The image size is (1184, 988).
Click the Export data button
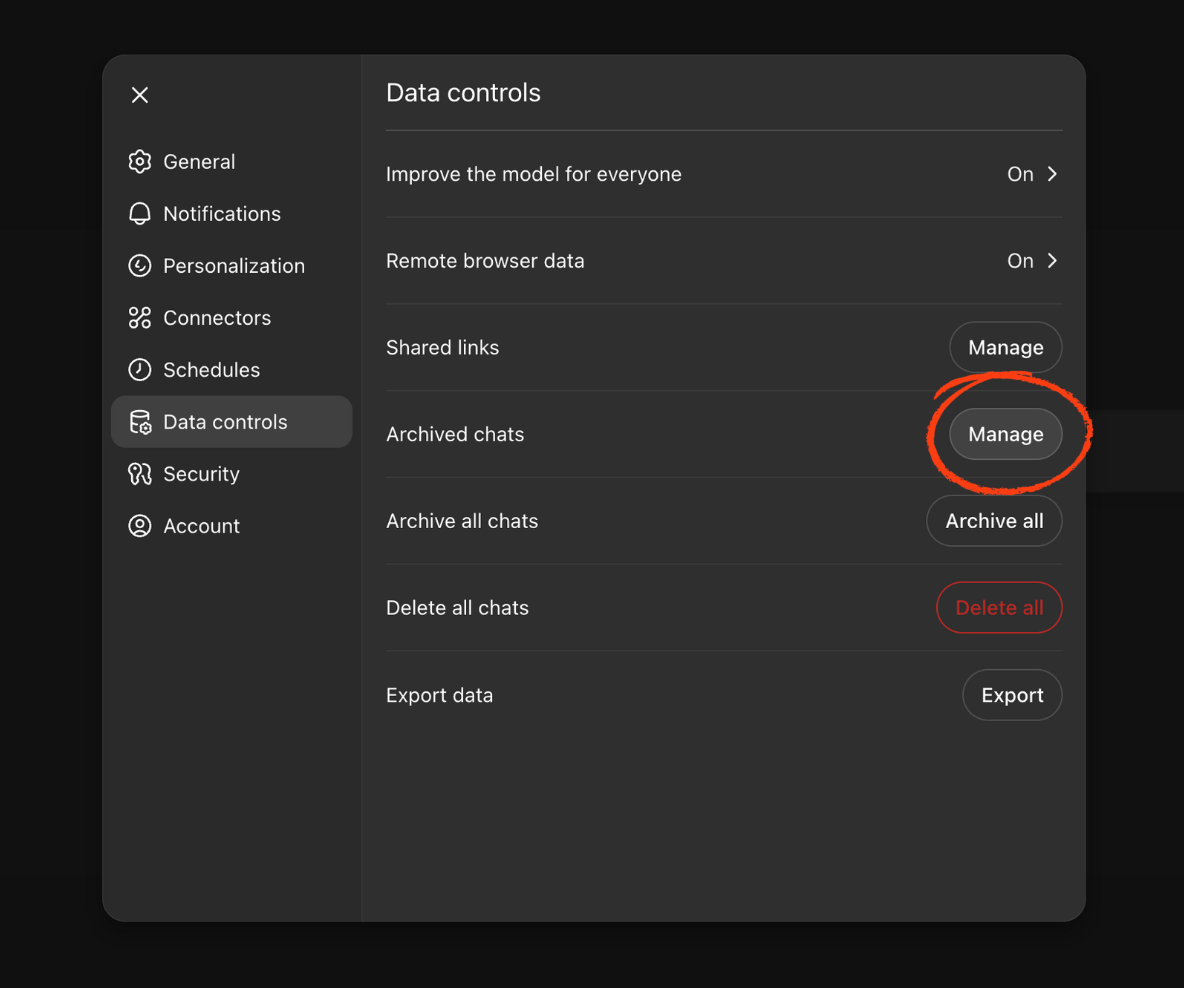coord(1012,694)
